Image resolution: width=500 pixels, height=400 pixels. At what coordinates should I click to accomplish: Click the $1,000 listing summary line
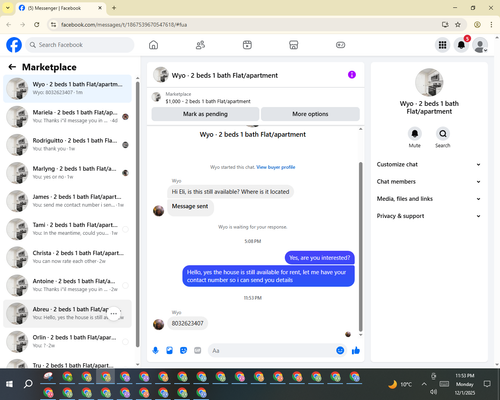[208, 101]
